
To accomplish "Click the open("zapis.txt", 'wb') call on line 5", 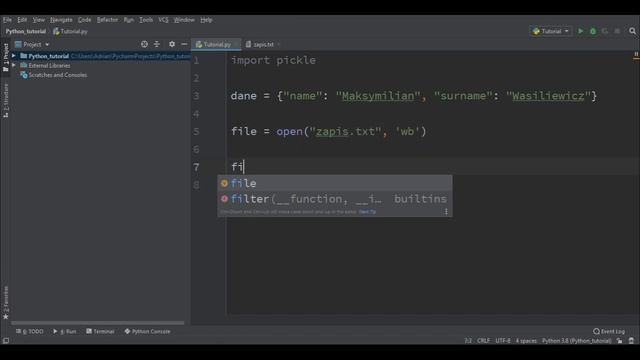I will 351,131.
